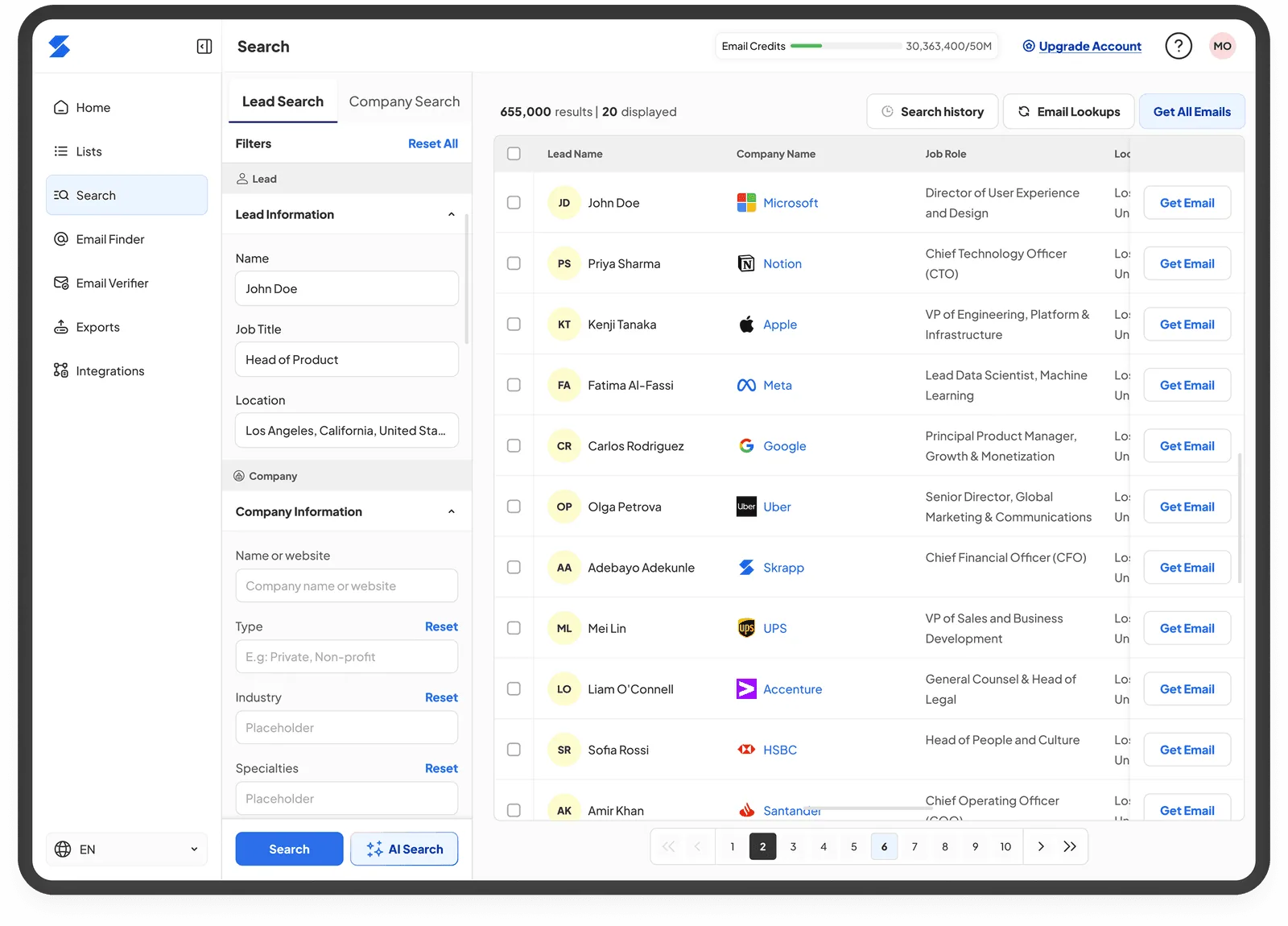The height and width of the screenshot is (926, 1288).
Task: Click the CR avatar for Carlos Rodriguez
Action: click(x=564, y=446)
